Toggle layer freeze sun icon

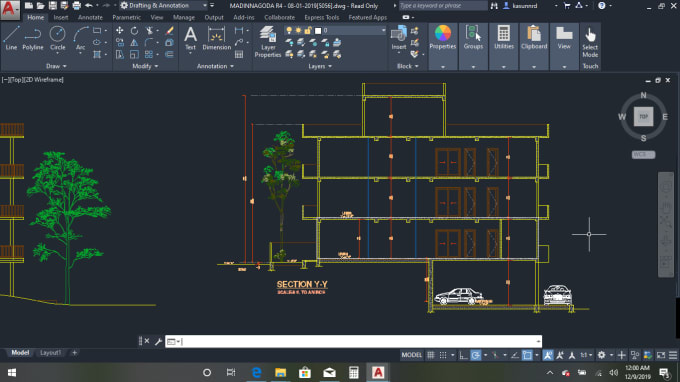298,31
